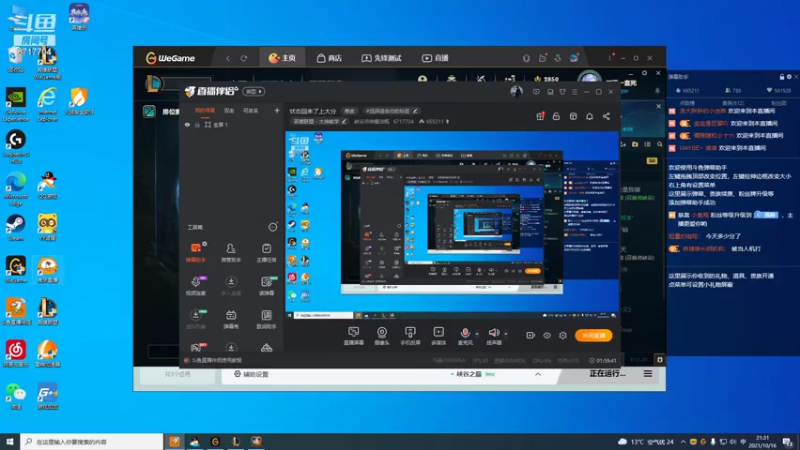Mute the 麦克风 microphone
Image resolution: width=800 pixels, height=450 pixels.
pos(465,333)
